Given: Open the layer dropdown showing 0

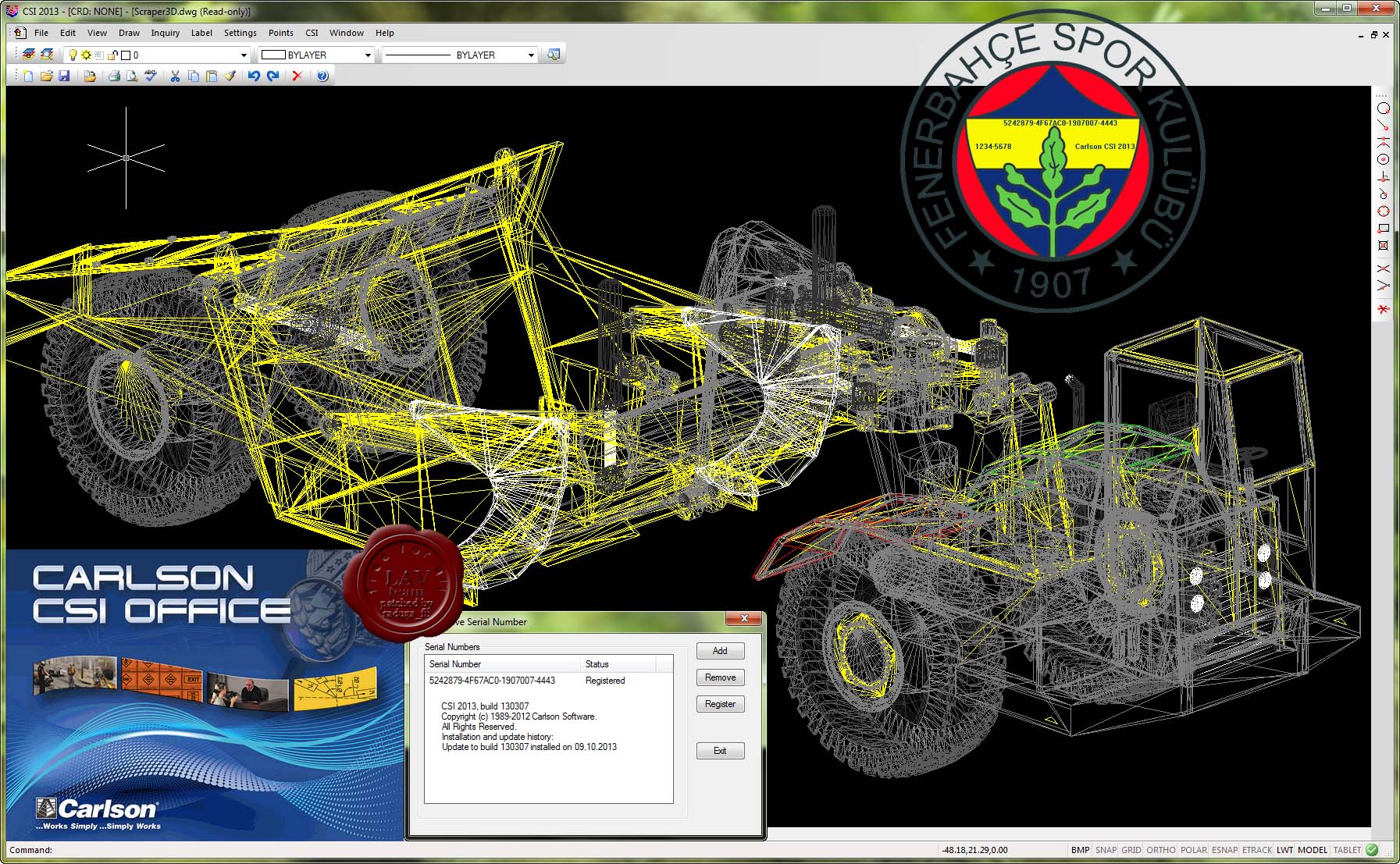Looking at the screenshot, I should tap(244, 55).
